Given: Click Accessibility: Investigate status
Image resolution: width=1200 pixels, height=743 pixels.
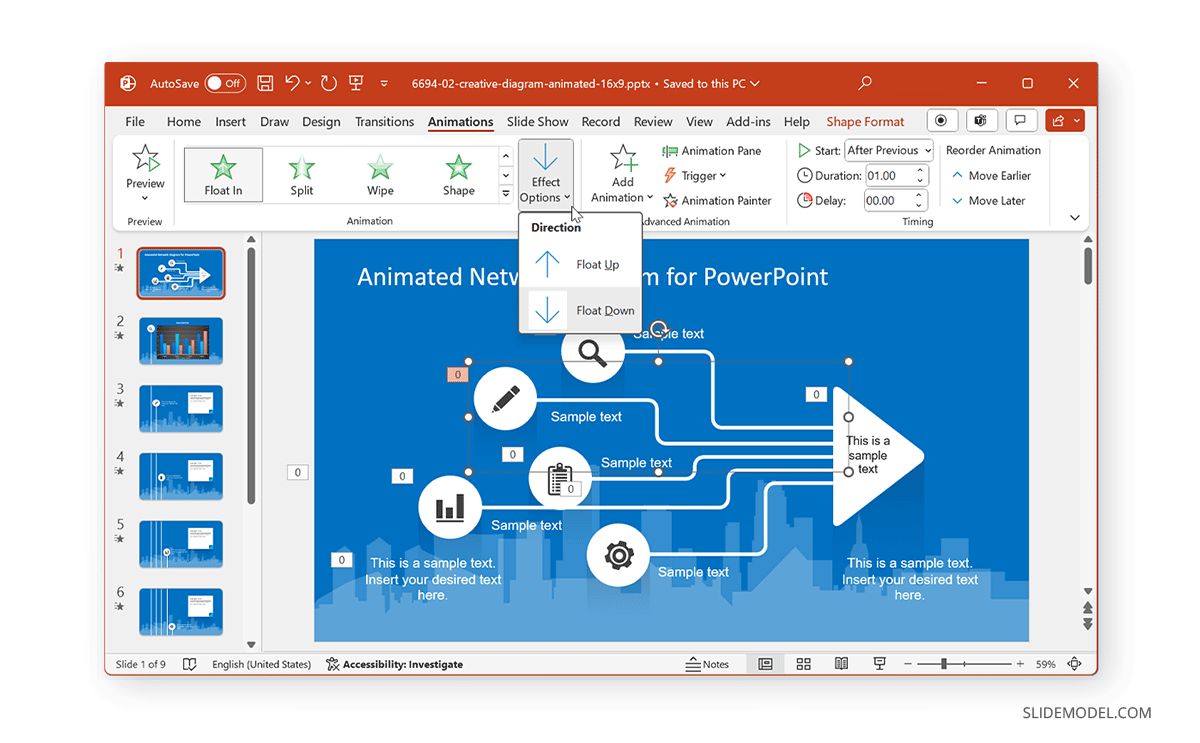Looking at the screenshot, I should click(x=395, y=664).
